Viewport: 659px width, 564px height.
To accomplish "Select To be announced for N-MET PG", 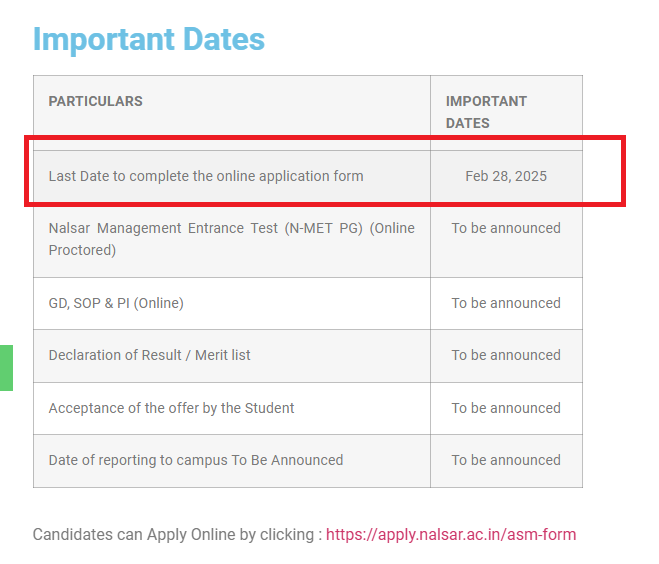I will tap(506, 228).
